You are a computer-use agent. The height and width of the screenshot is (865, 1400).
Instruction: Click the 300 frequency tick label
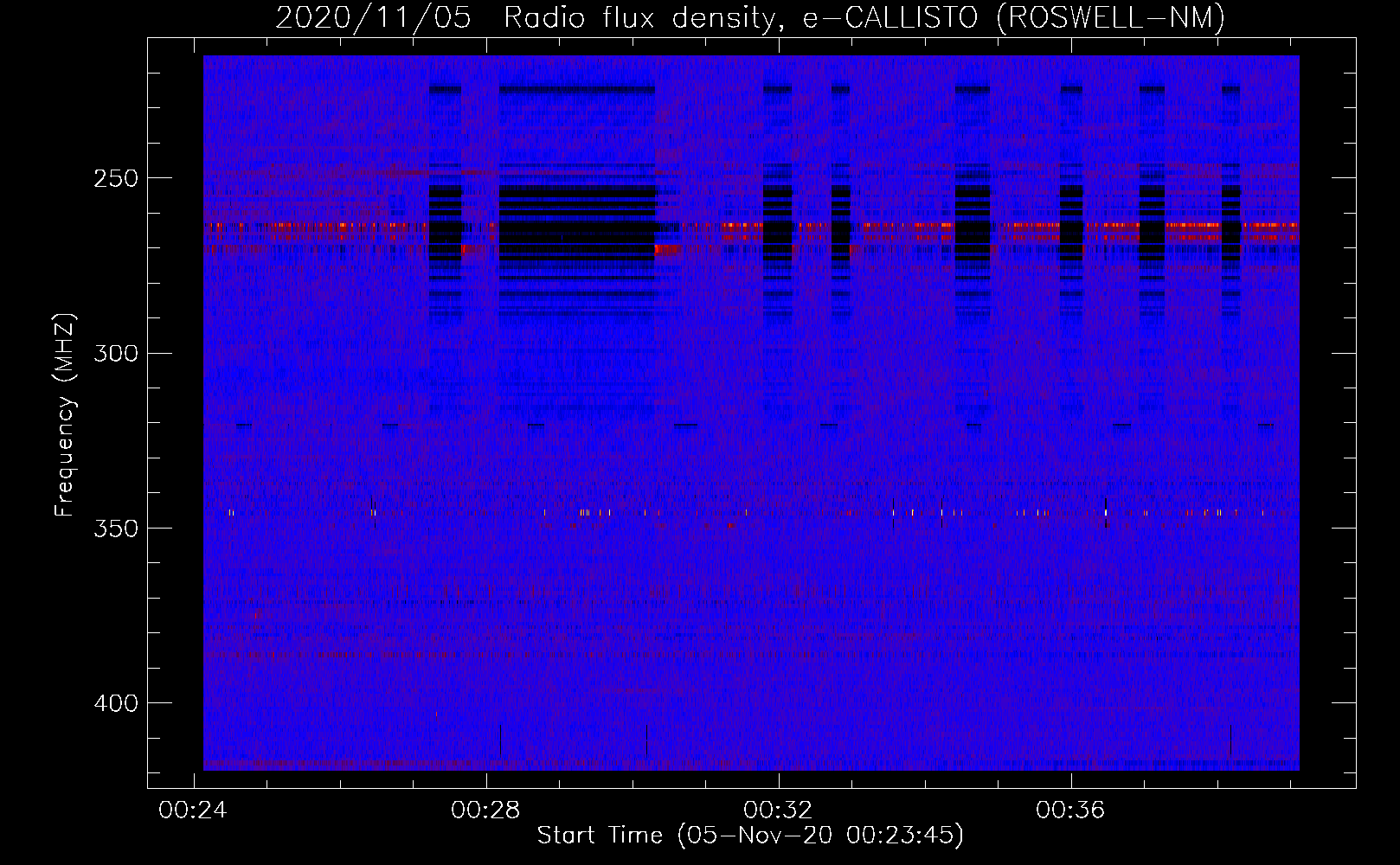(x=116, y=353)
